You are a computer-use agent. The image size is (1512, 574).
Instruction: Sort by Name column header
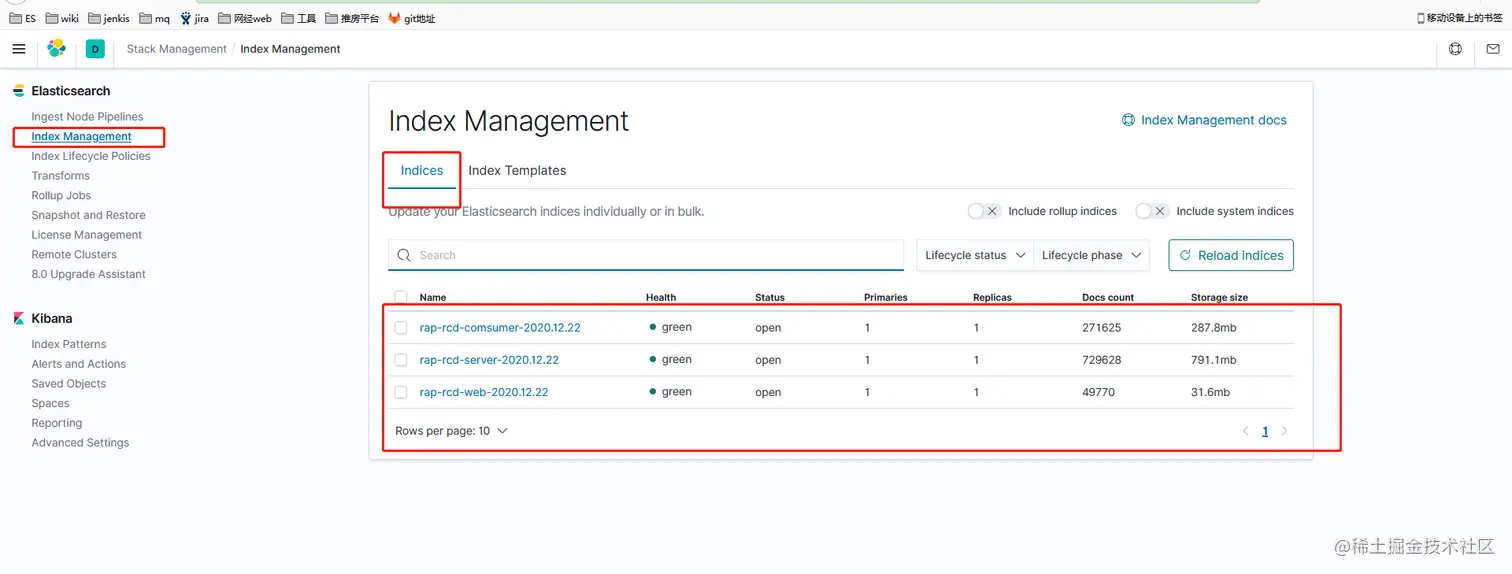pos(433,297)
